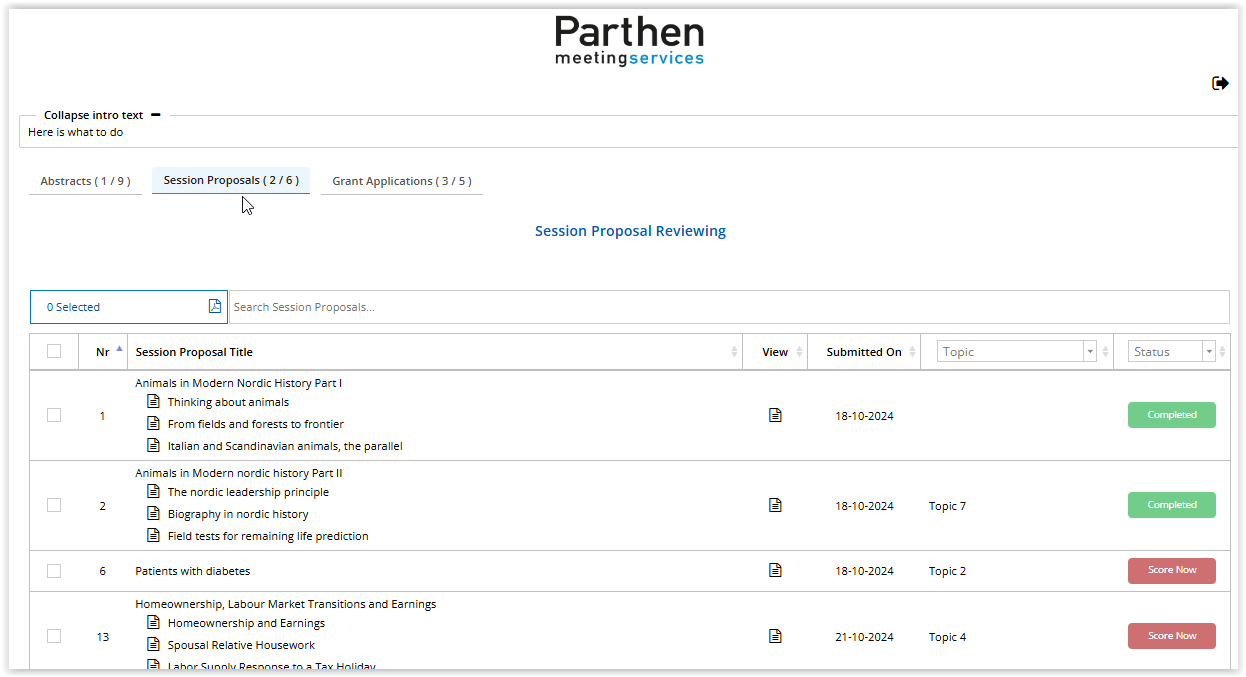1246x677 pixels.
Task: Click Completed button for proposal number 1
Action: click(x=1171, y=415)
